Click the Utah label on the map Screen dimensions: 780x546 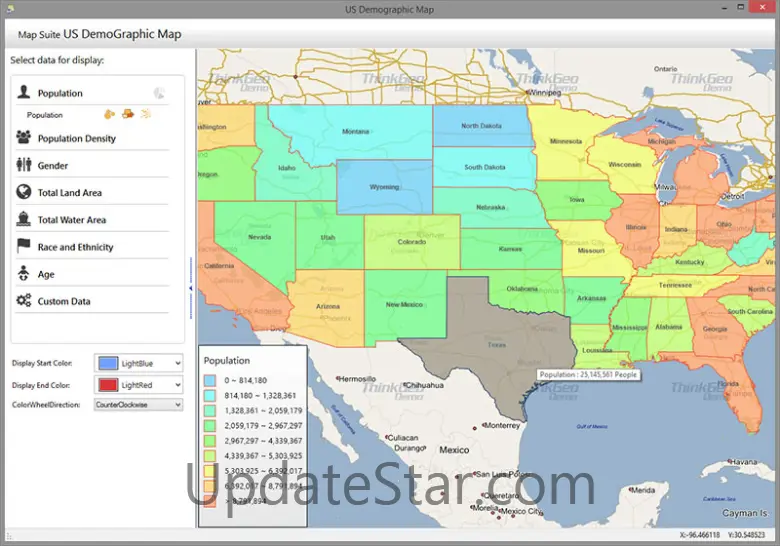(x=328, y=237)
